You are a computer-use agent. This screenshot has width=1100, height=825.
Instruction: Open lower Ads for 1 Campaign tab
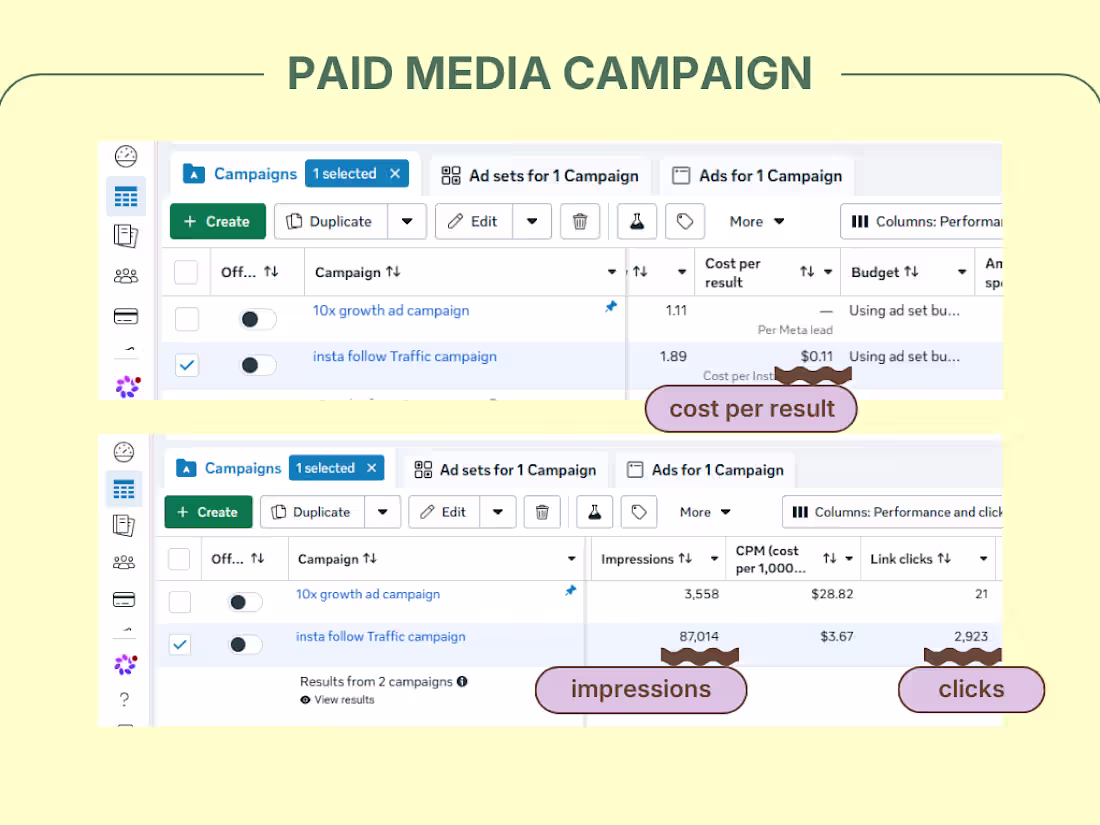[x=705, y=470]
